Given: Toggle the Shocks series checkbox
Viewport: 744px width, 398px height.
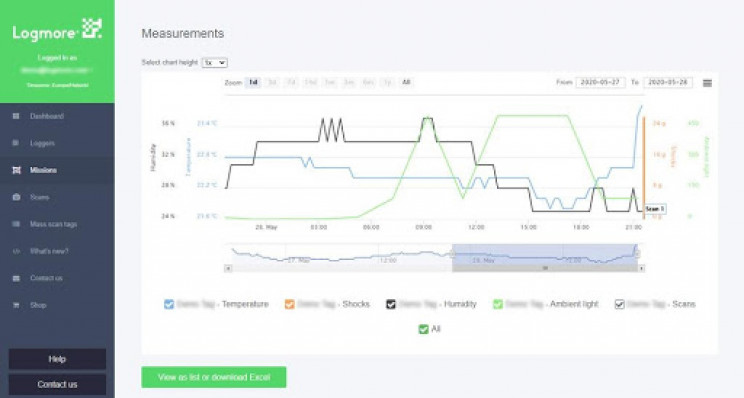Looking at the screenshot, I should 289,305.
